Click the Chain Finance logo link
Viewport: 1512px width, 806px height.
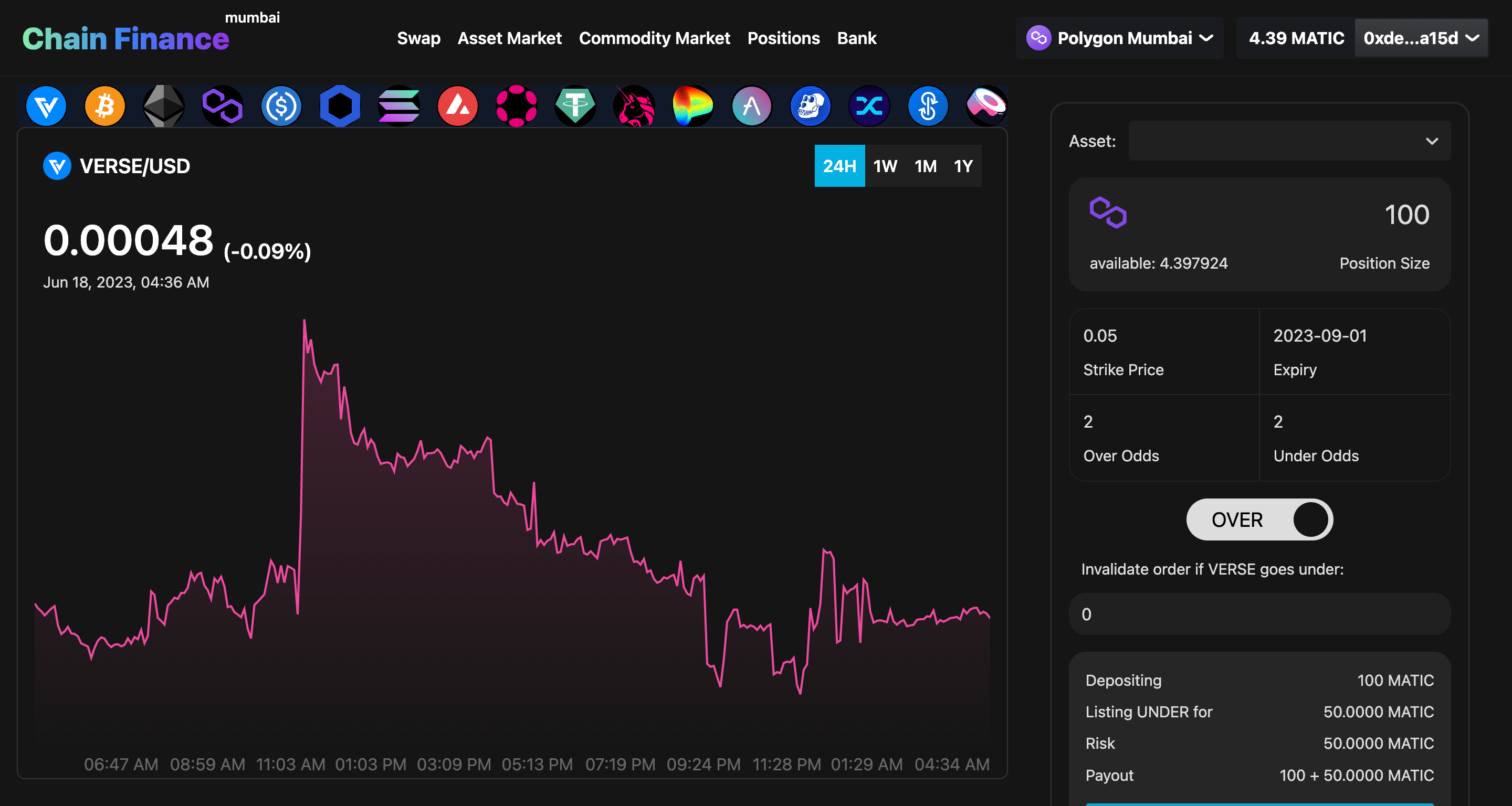(125, 39)
